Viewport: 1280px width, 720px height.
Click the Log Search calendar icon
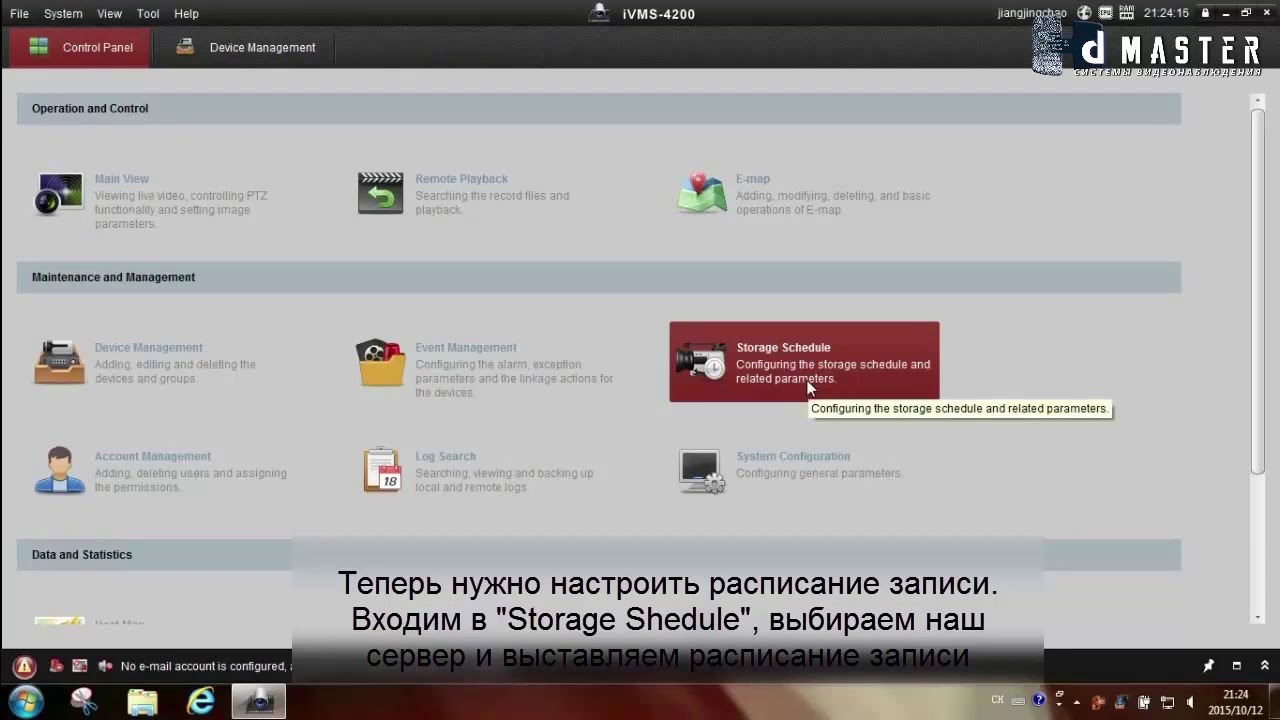(381, 470)
